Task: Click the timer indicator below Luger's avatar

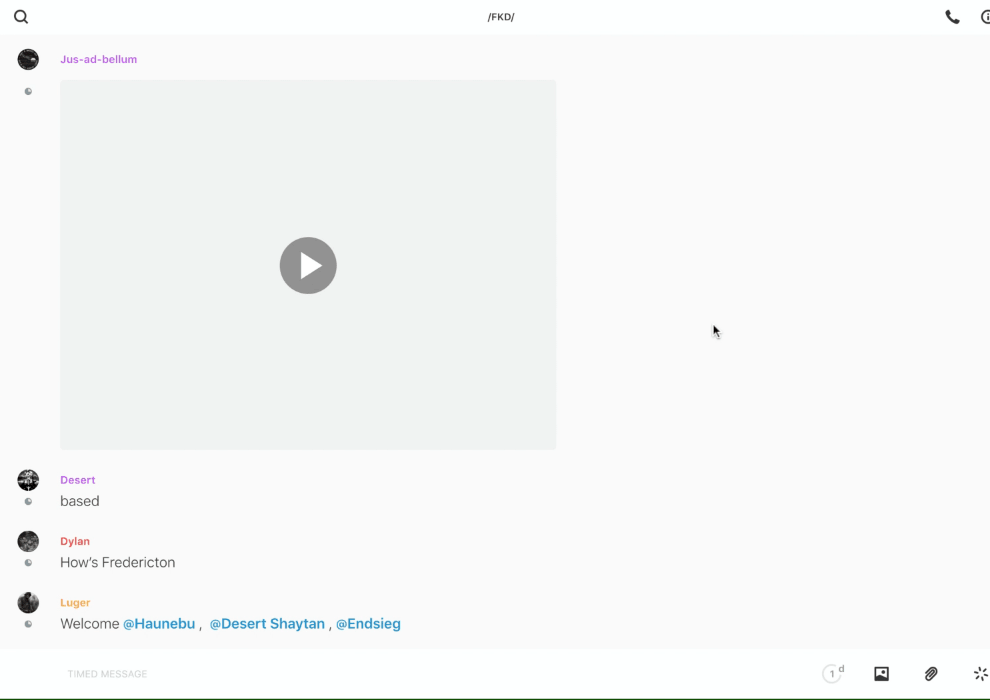Action: click(28, 624)
